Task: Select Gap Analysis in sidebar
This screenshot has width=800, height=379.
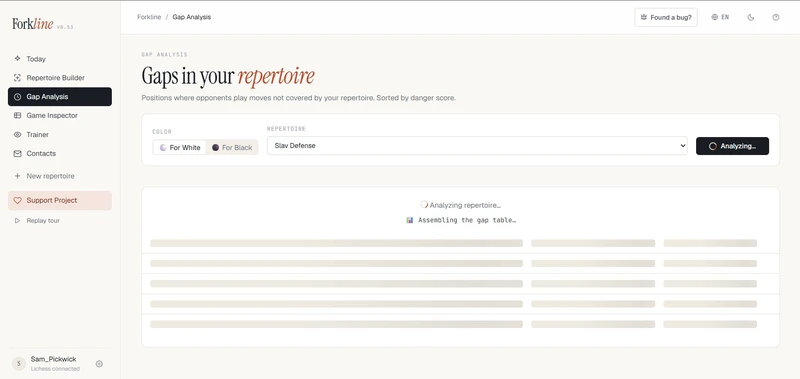Action: click(x=60, y=96)
